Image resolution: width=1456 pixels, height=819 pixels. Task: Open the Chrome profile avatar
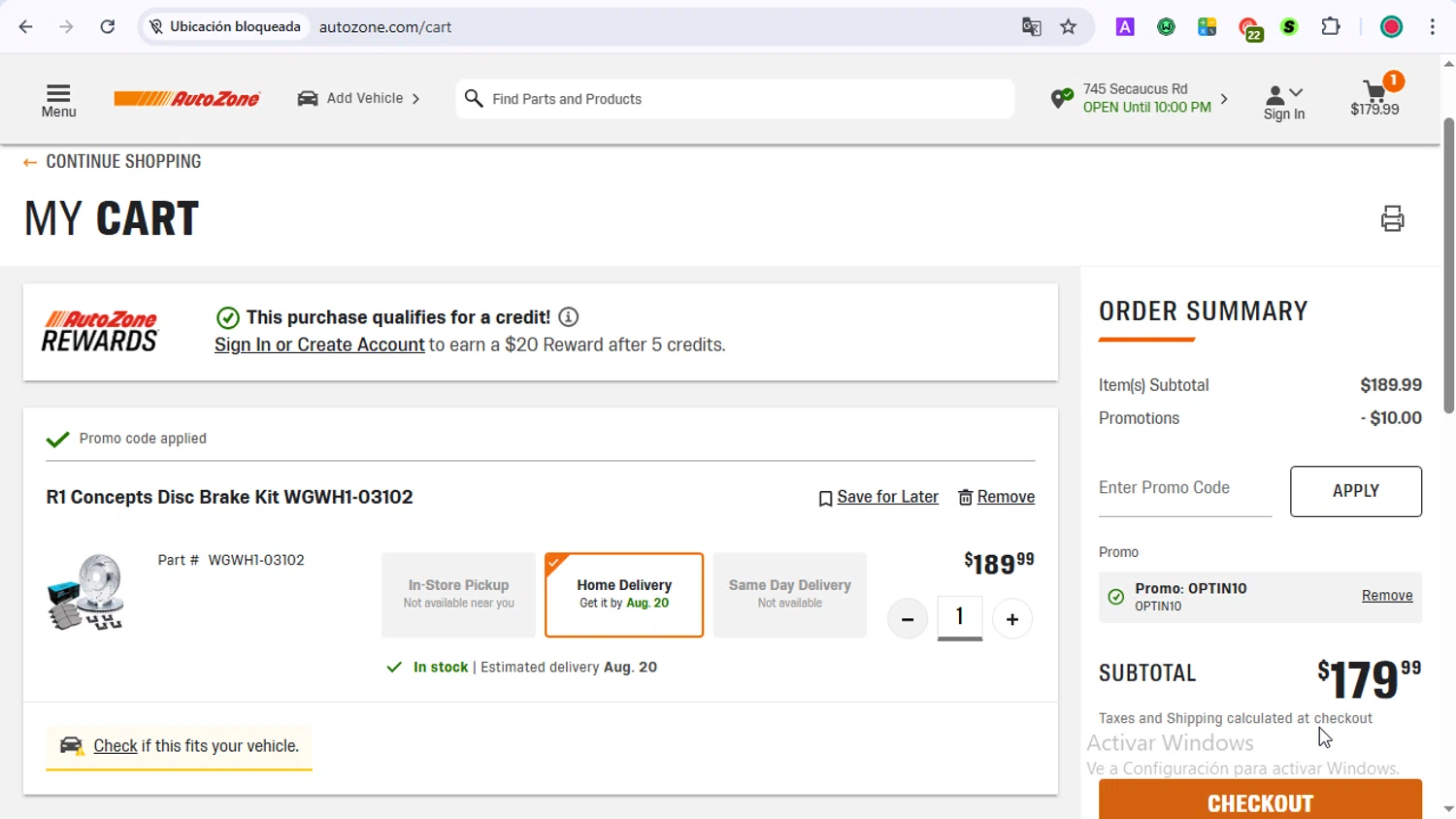point(1391,27)
